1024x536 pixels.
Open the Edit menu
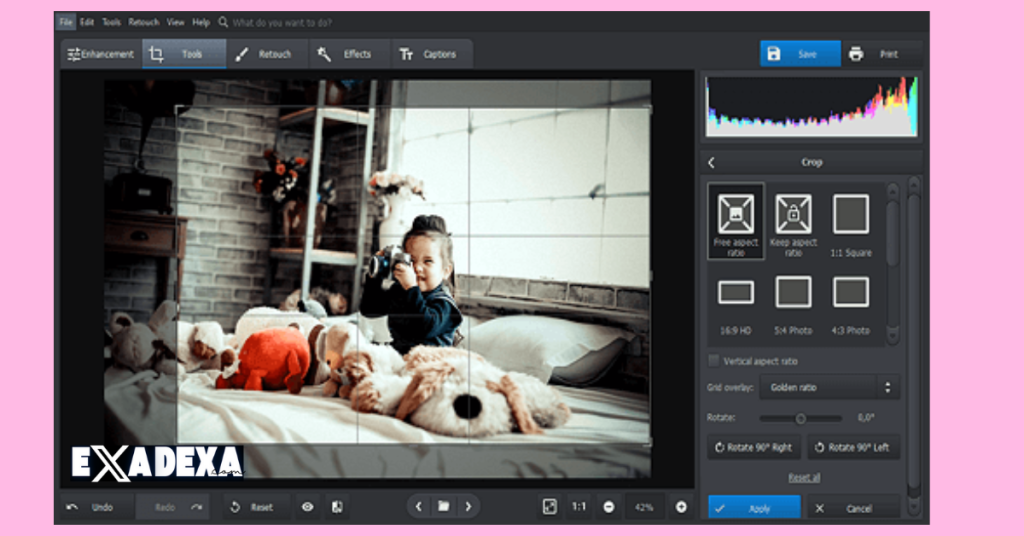point(87,22)
